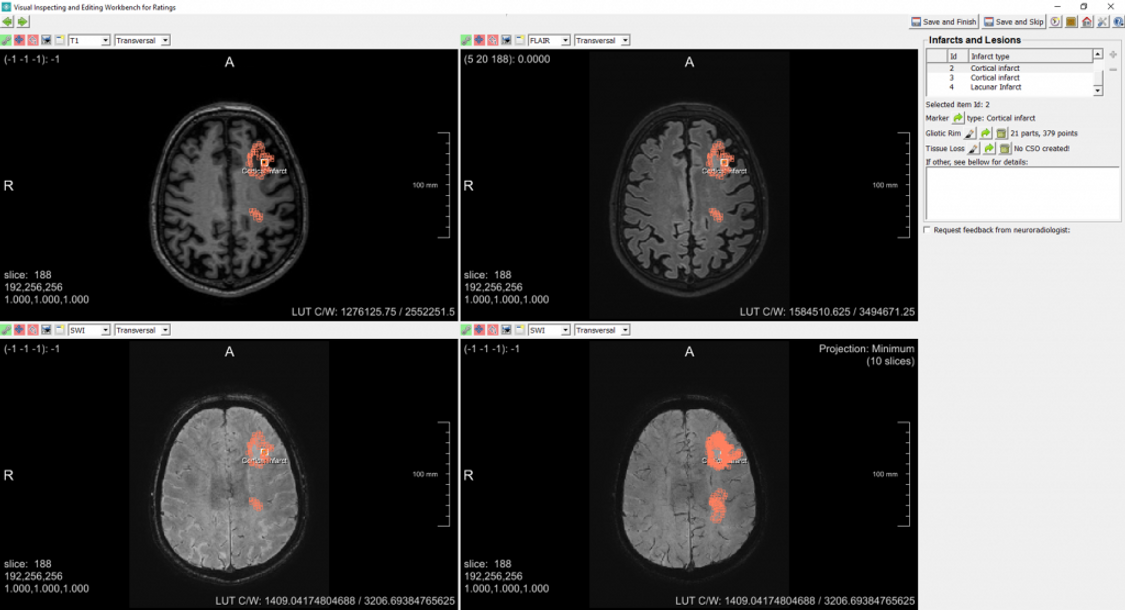
Task: Click note icon in FLAIR viewer toolbar
Action: 519,41
